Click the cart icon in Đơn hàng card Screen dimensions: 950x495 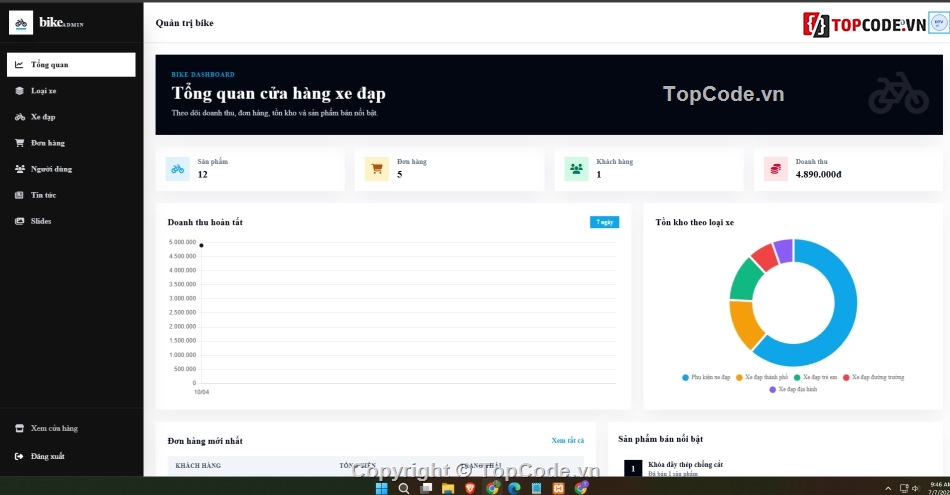pyautogui.click(x=377, y=169)
